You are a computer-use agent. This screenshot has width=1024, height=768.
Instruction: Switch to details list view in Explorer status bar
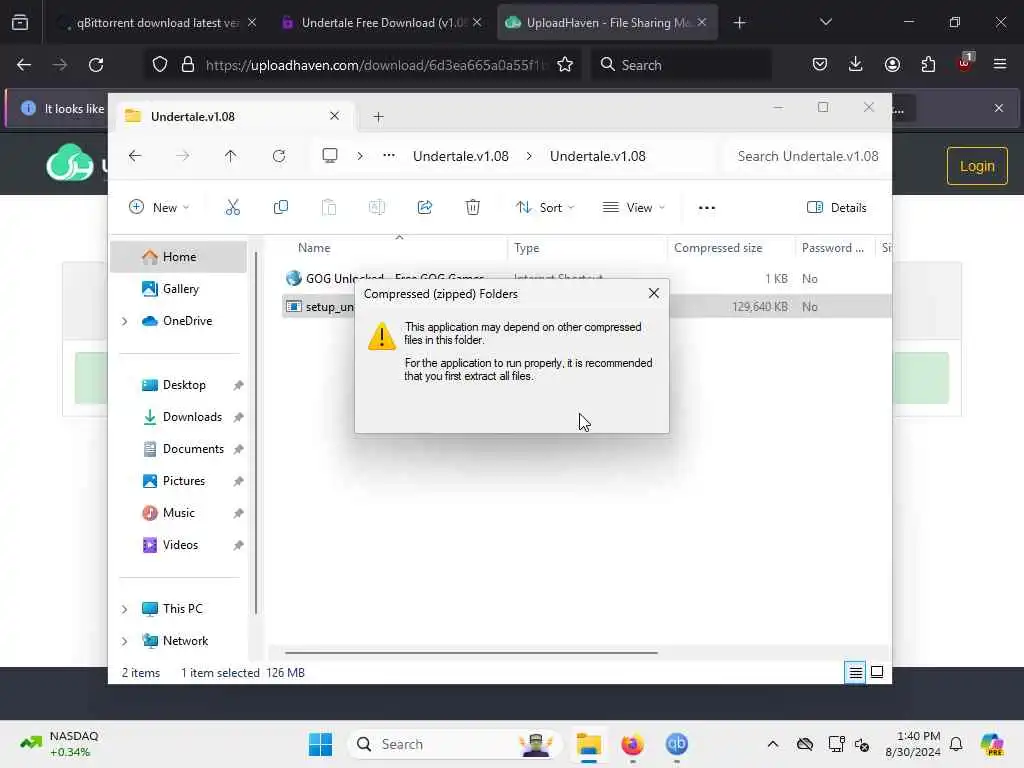(x=856, y=672)
